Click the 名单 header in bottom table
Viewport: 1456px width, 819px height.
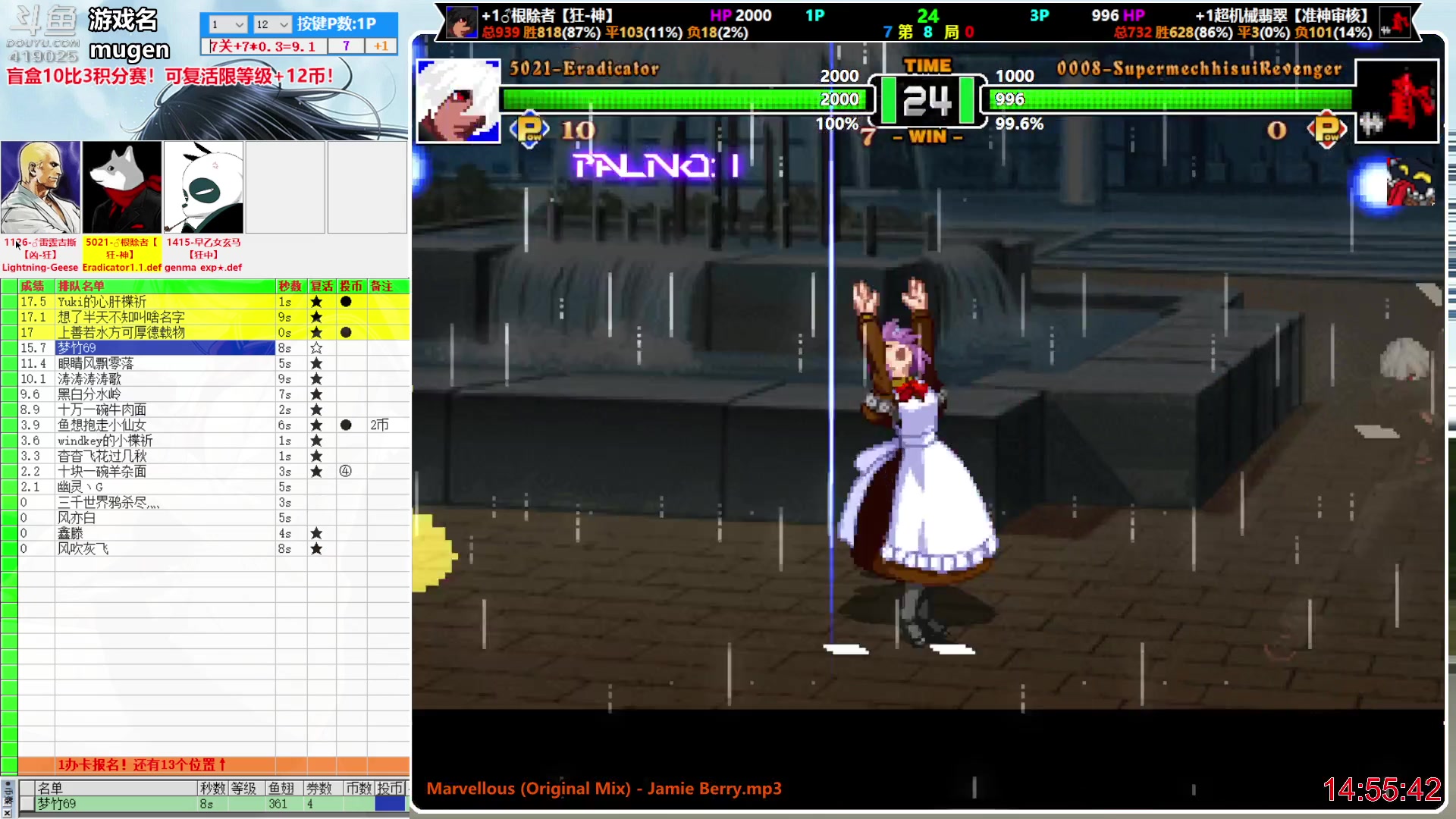(x=116, y=788)
